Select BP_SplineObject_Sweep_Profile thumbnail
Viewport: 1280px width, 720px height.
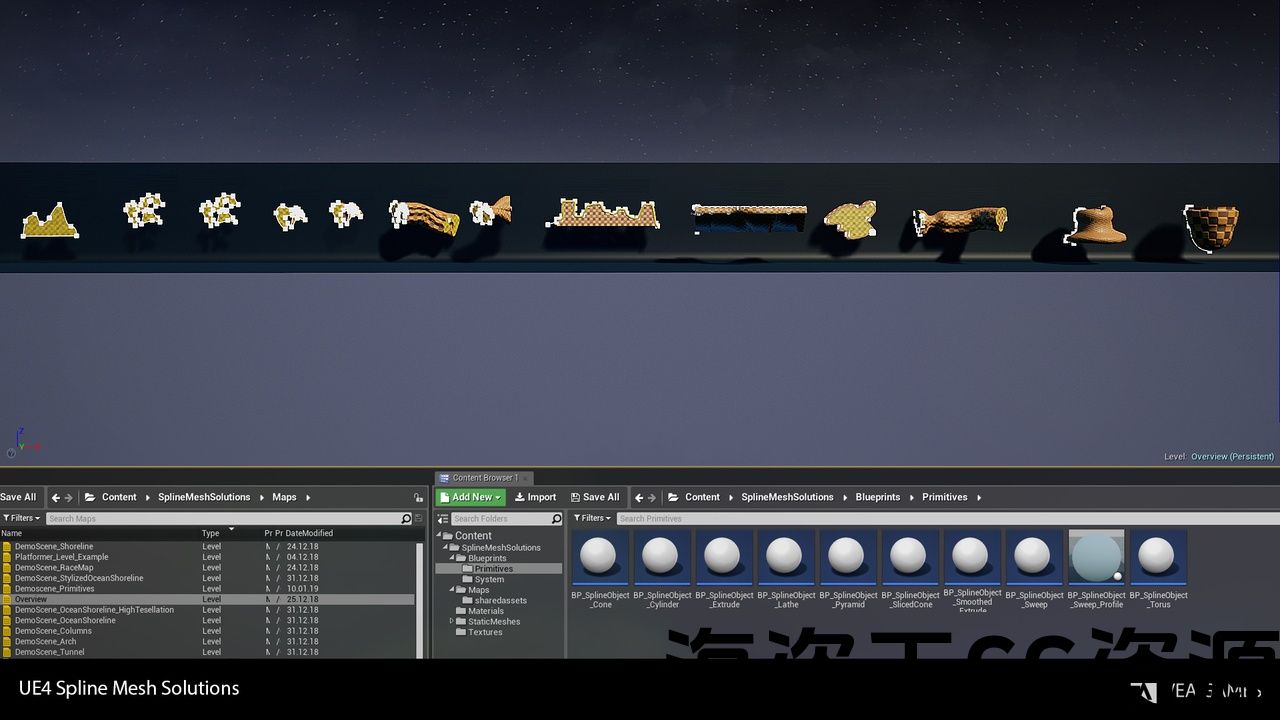1096,557
